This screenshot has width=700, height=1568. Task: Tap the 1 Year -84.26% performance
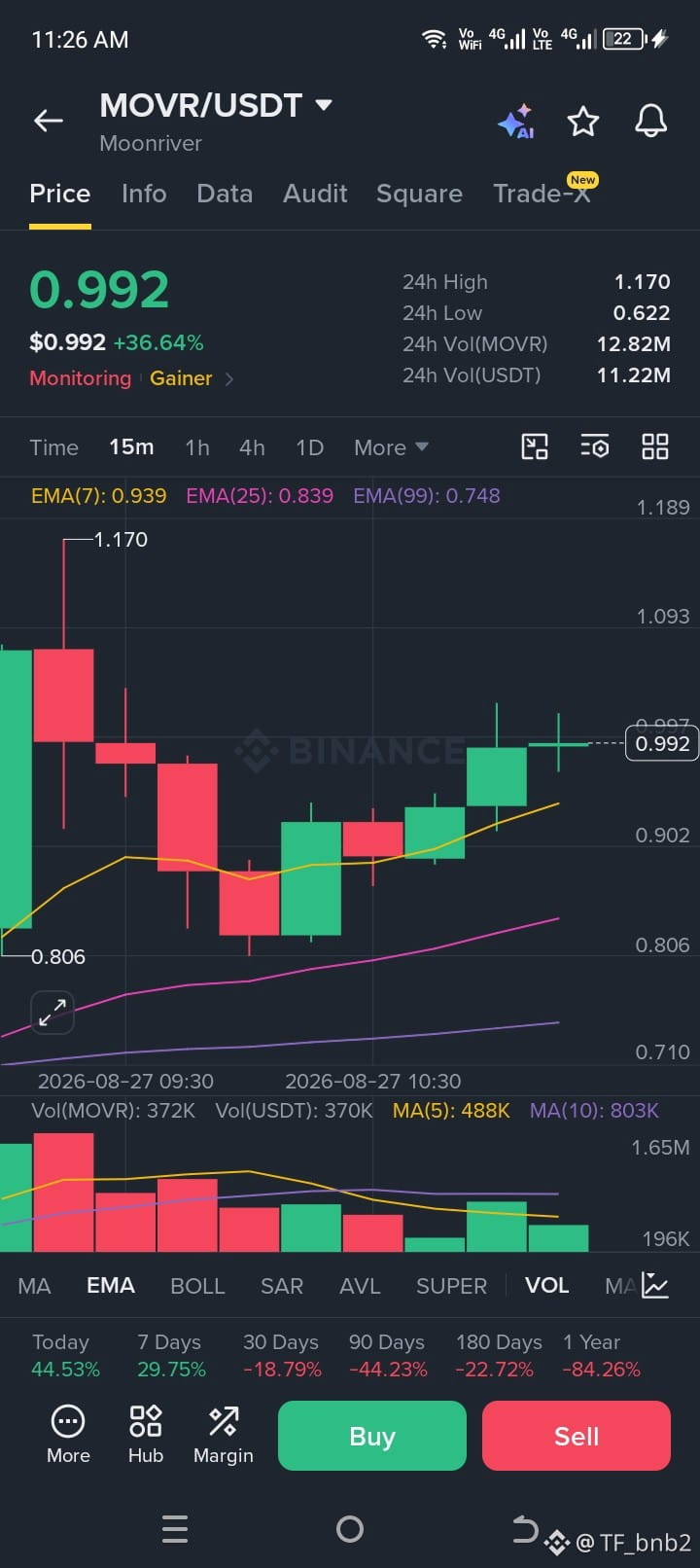click(601, 1356)
